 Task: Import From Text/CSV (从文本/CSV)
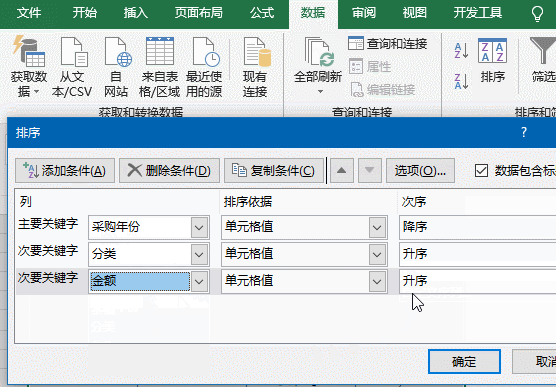(72, 66)
